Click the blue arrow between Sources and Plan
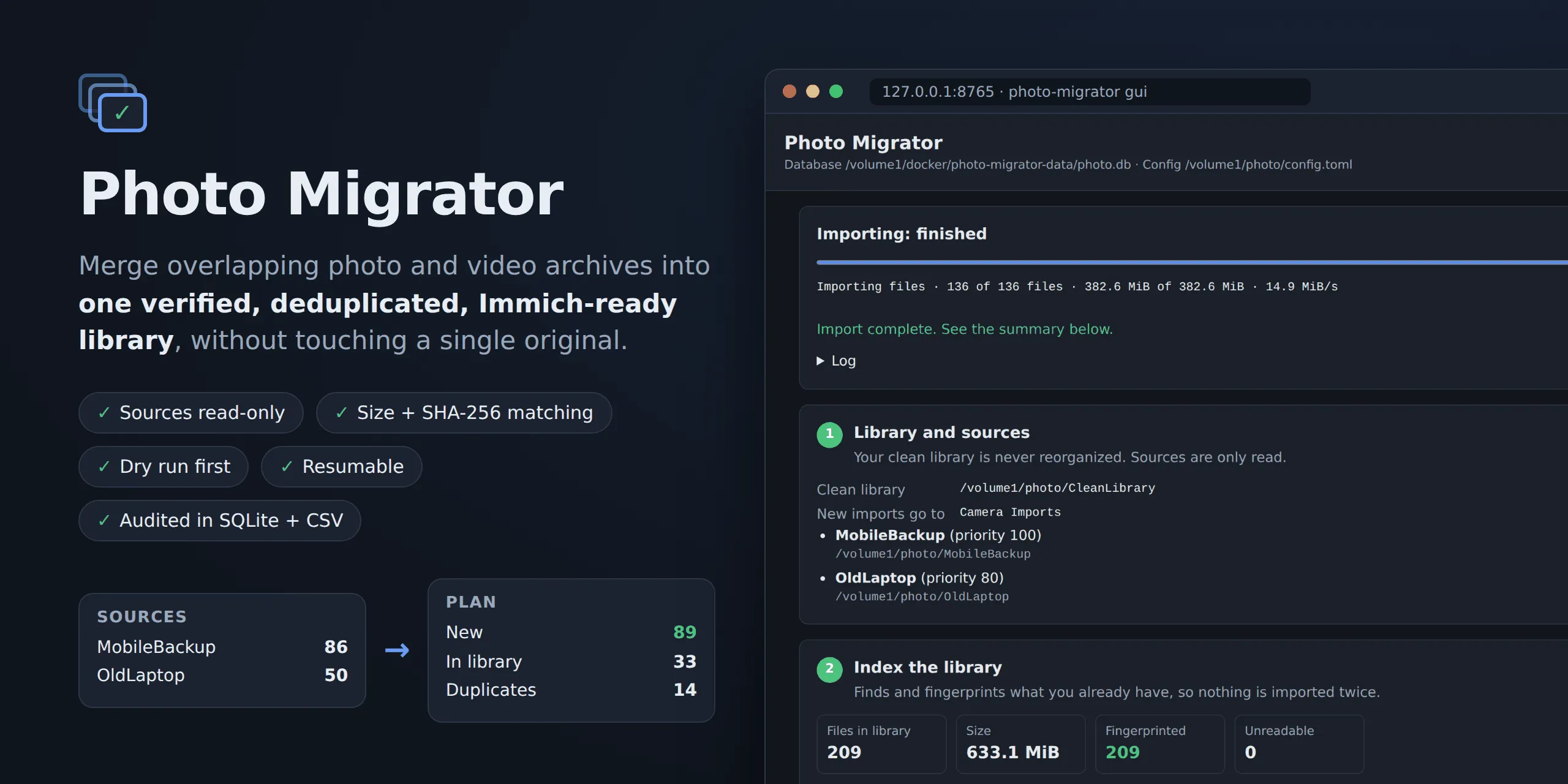Viewport: 1568px width, 784px height. point(397,650)
